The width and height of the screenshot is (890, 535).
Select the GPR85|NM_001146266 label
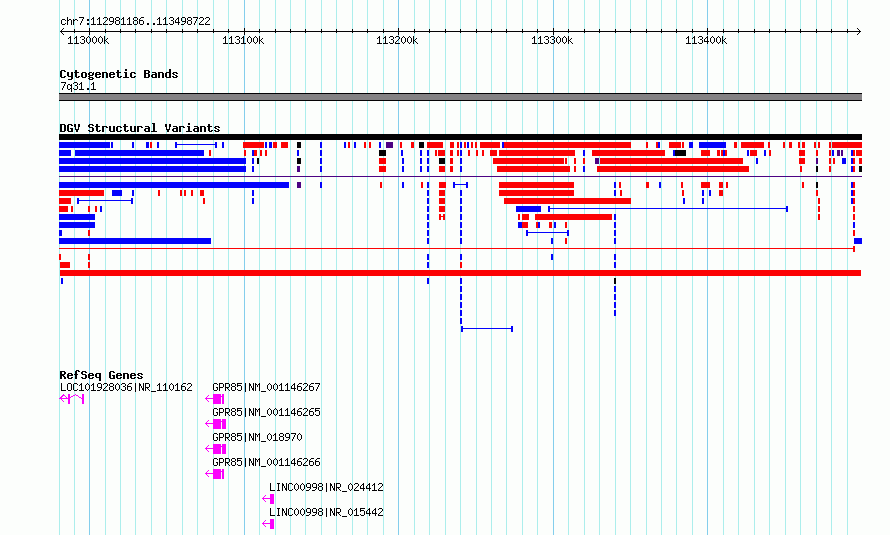(266, 462)
